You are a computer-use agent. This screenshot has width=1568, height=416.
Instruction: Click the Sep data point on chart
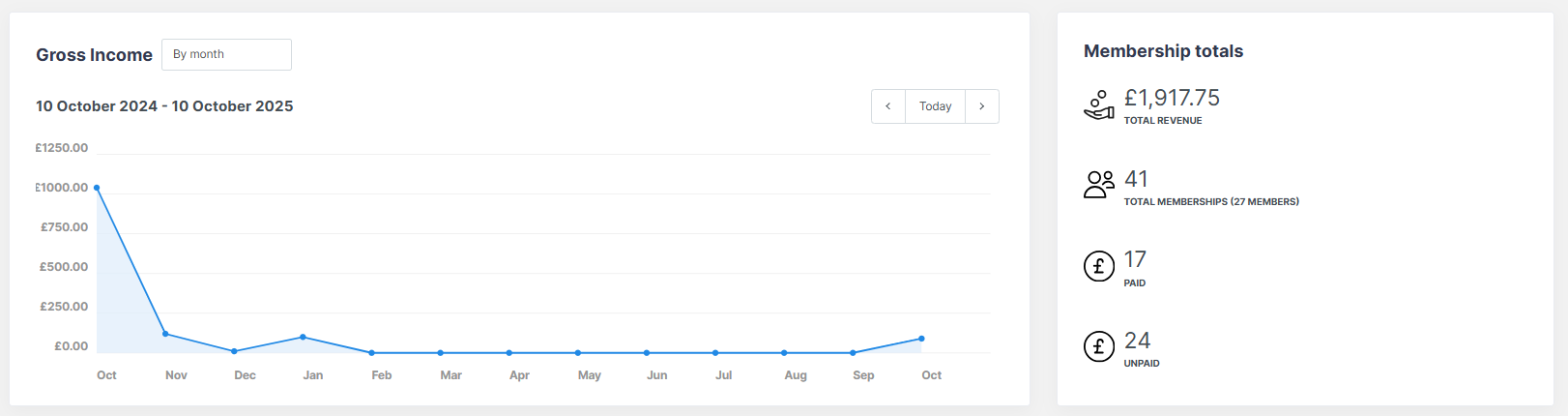853,353
